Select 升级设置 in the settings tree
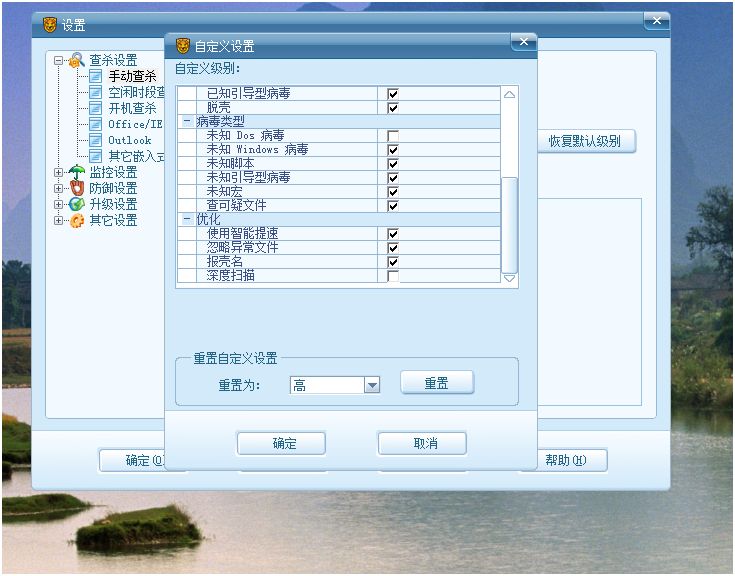Viewport: 735px width, 576px height. point(113,204)
